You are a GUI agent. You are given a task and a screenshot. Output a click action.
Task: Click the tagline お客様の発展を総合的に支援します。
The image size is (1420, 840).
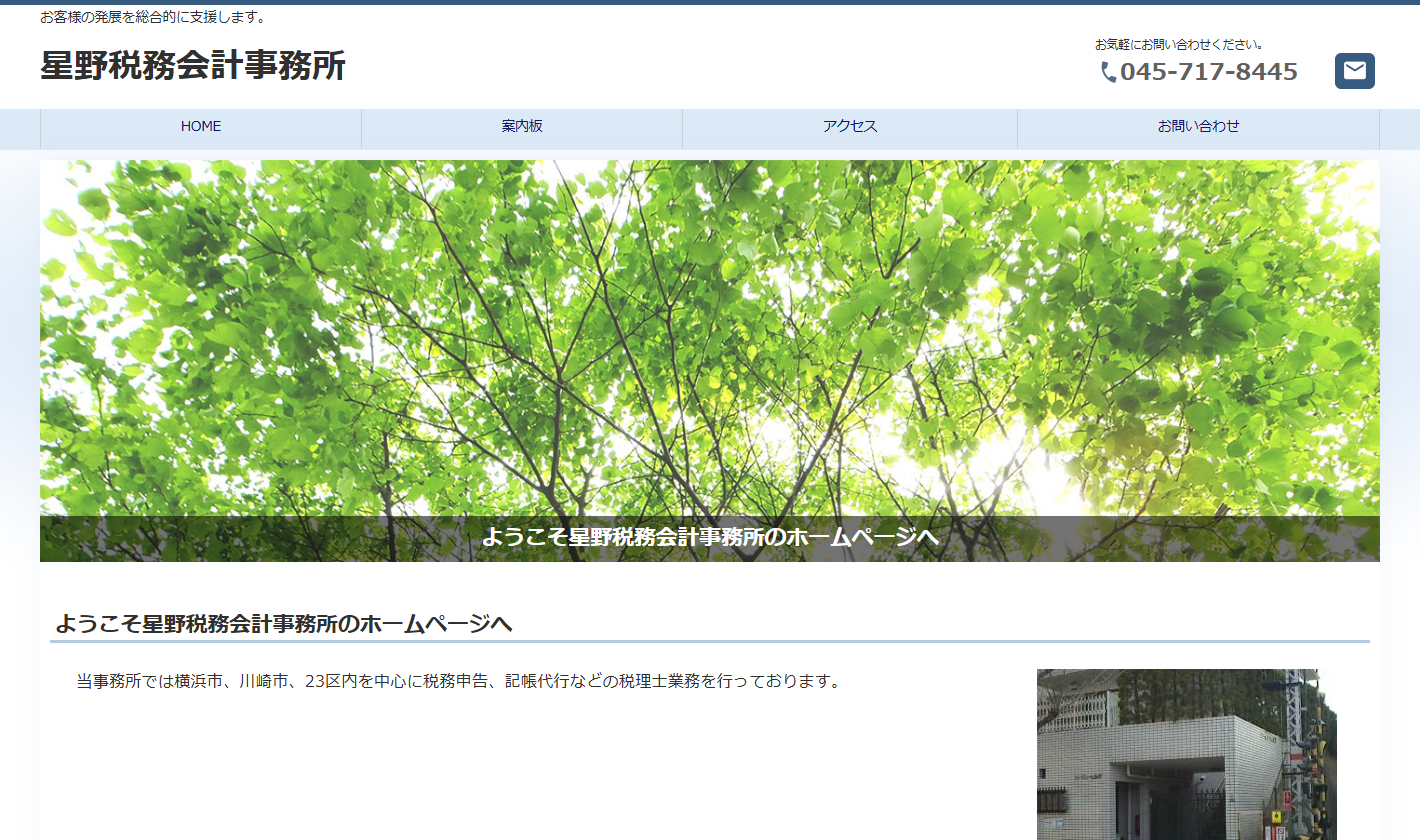click(150, 16)
